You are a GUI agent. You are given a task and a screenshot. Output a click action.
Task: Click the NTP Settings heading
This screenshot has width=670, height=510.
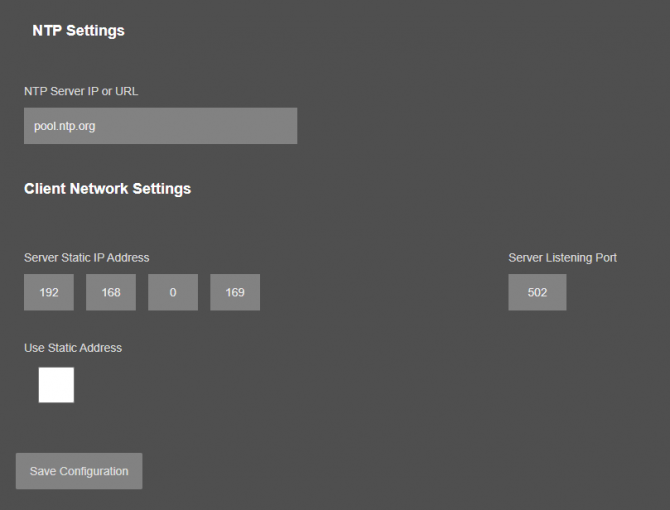pyautogui.click(x=79, y=30)
